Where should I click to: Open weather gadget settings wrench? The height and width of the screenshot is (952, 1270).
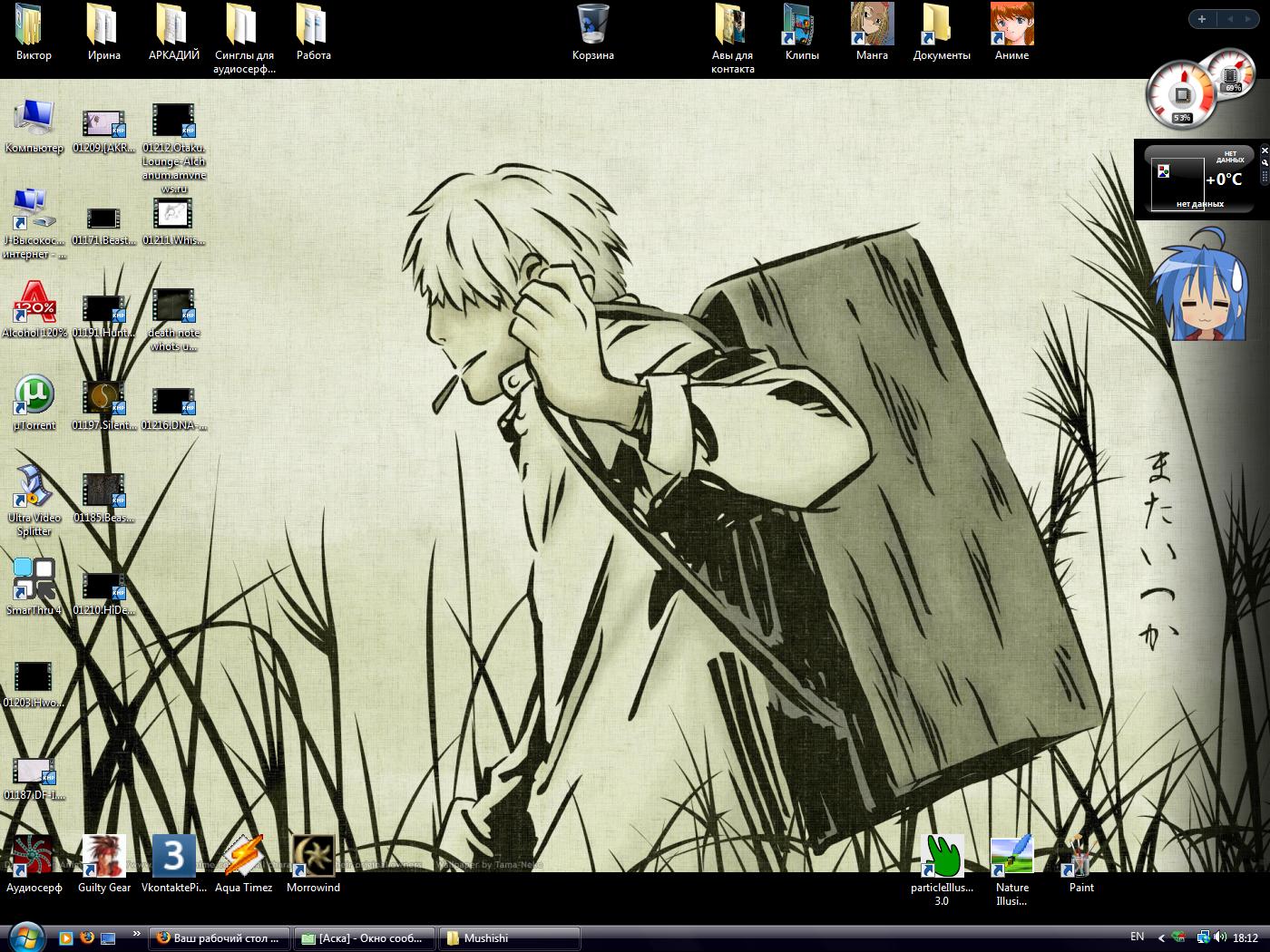tap(1265, 163)
